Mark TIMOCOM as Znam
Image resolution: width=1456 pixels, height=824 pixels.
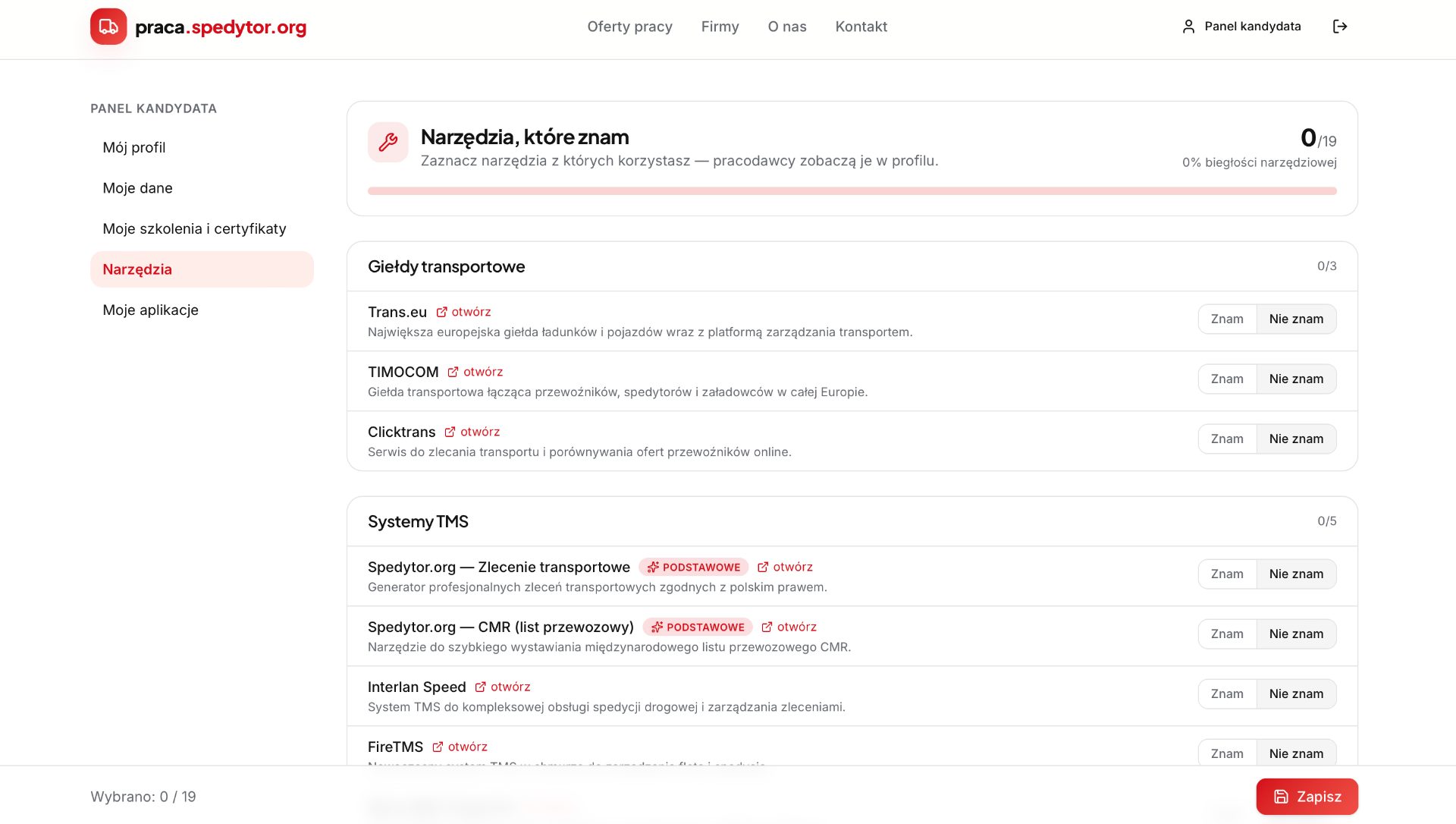tap(1227, 379)
